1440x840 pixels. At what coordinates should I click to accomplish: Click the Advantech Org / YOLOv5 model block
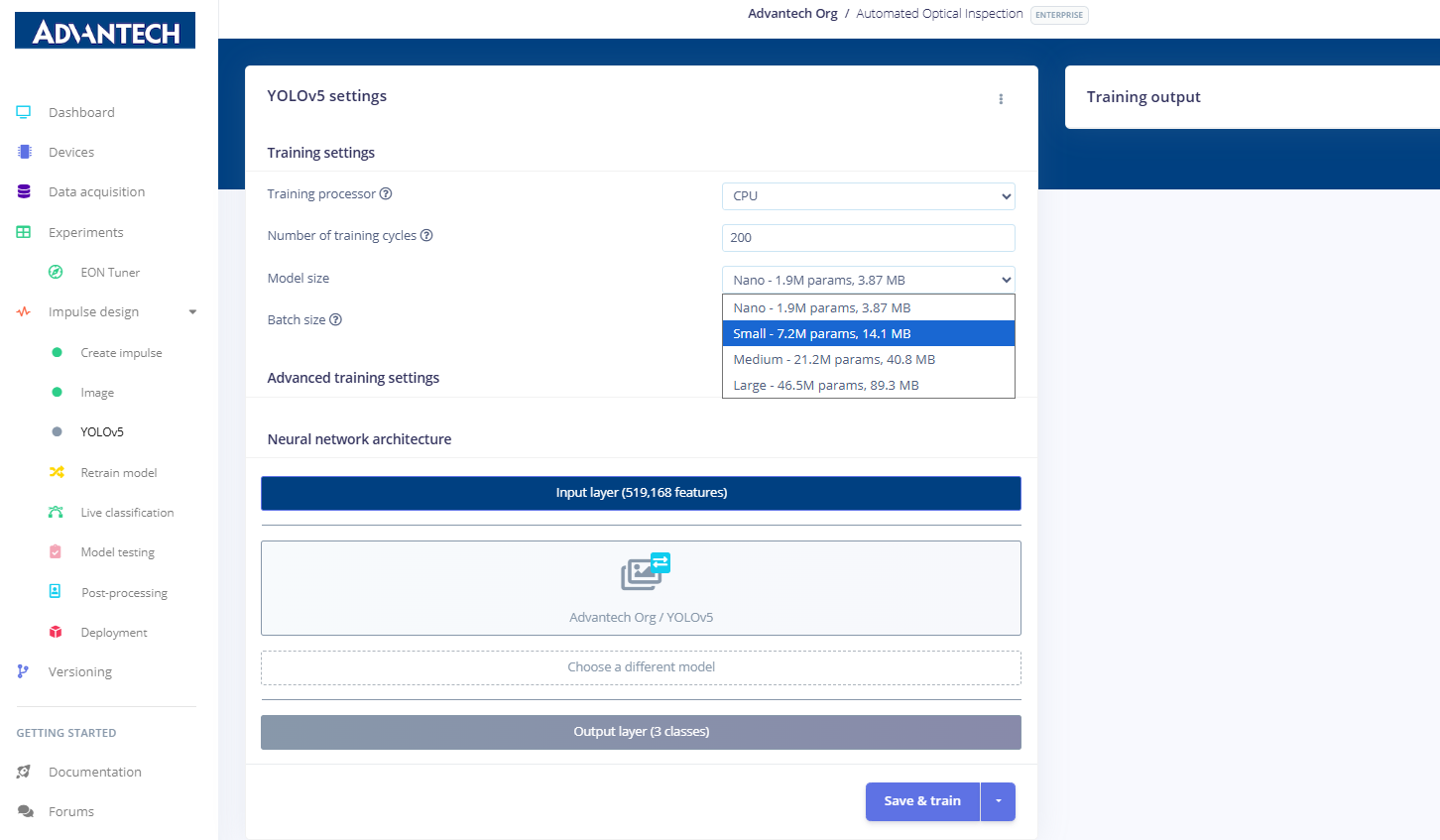pyautogui.click(x=641, y=588)
